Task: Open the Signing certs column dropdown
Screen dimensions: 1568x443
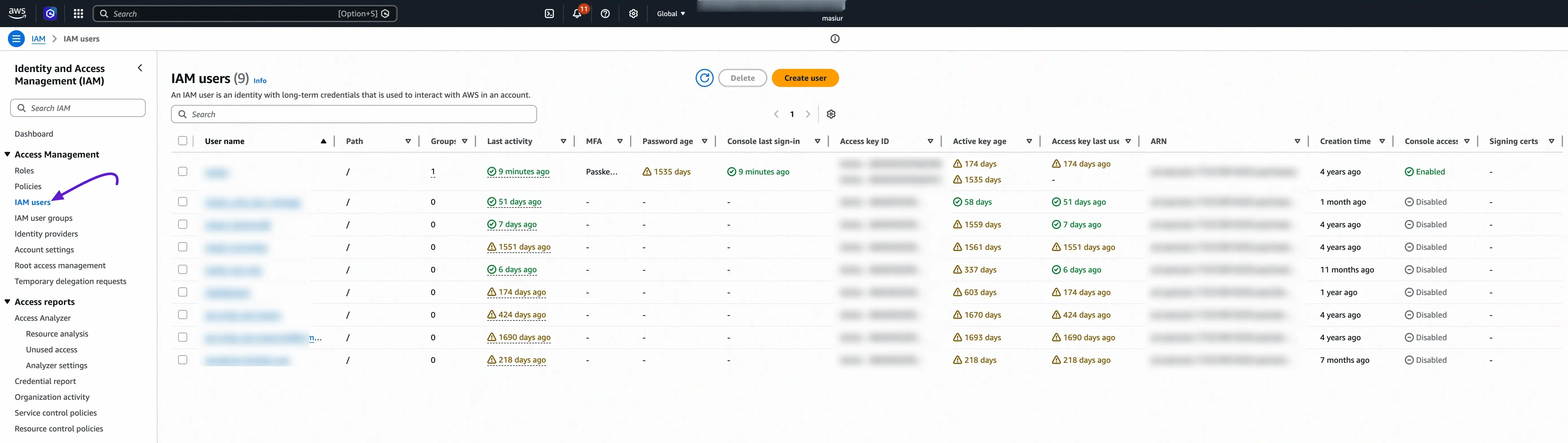Action: click(x=1551, y=141)
